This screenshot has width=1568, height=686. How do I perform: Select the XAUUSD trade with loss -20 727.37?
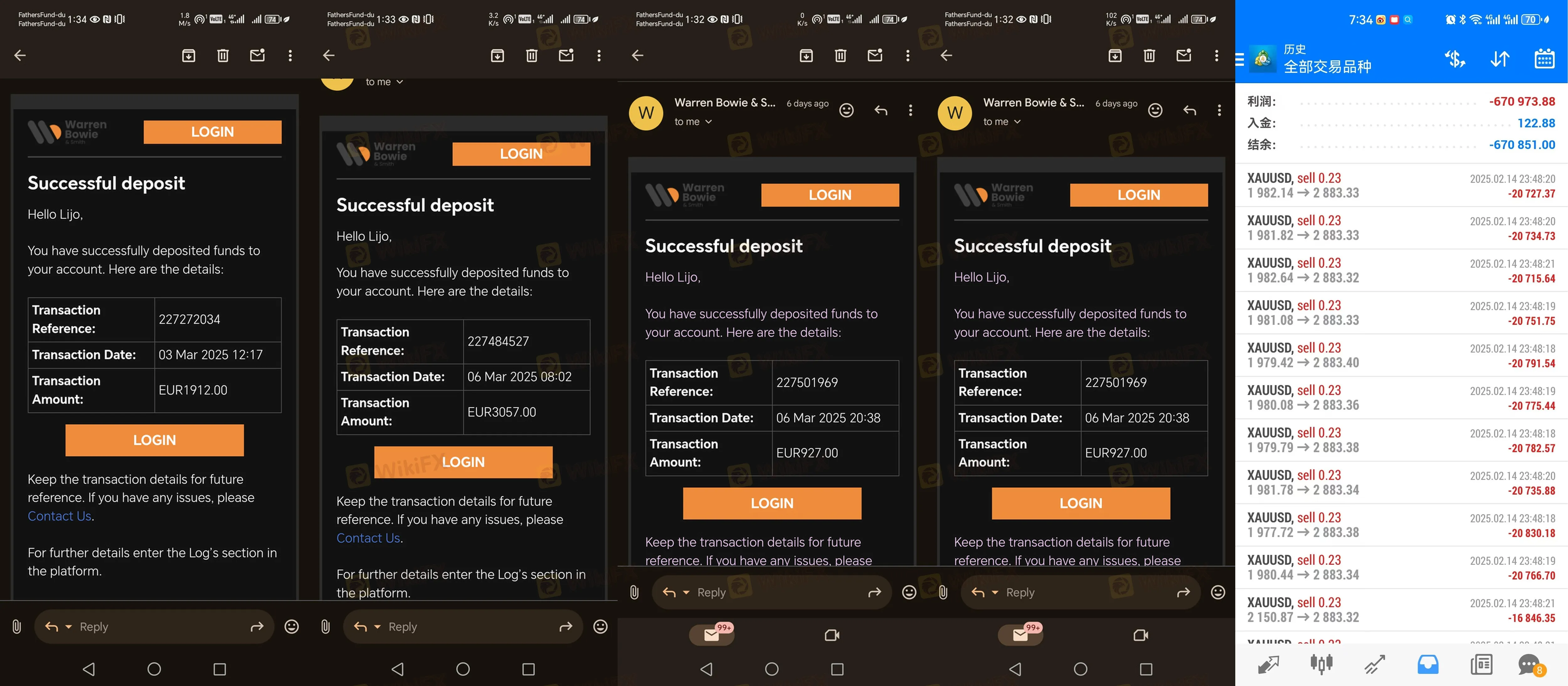click(x=1401, y=185)
